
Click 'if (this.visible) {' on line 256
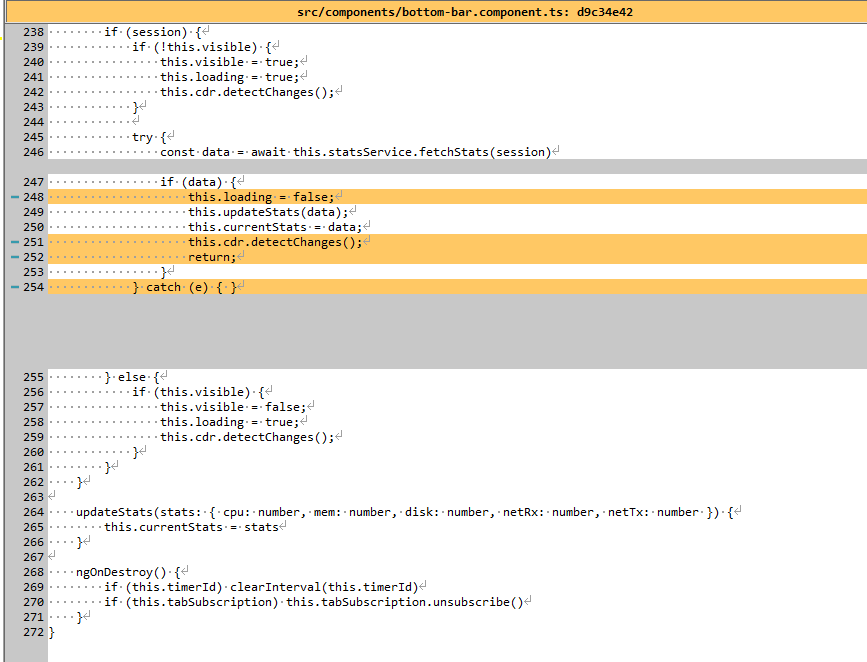coord(199,392)
